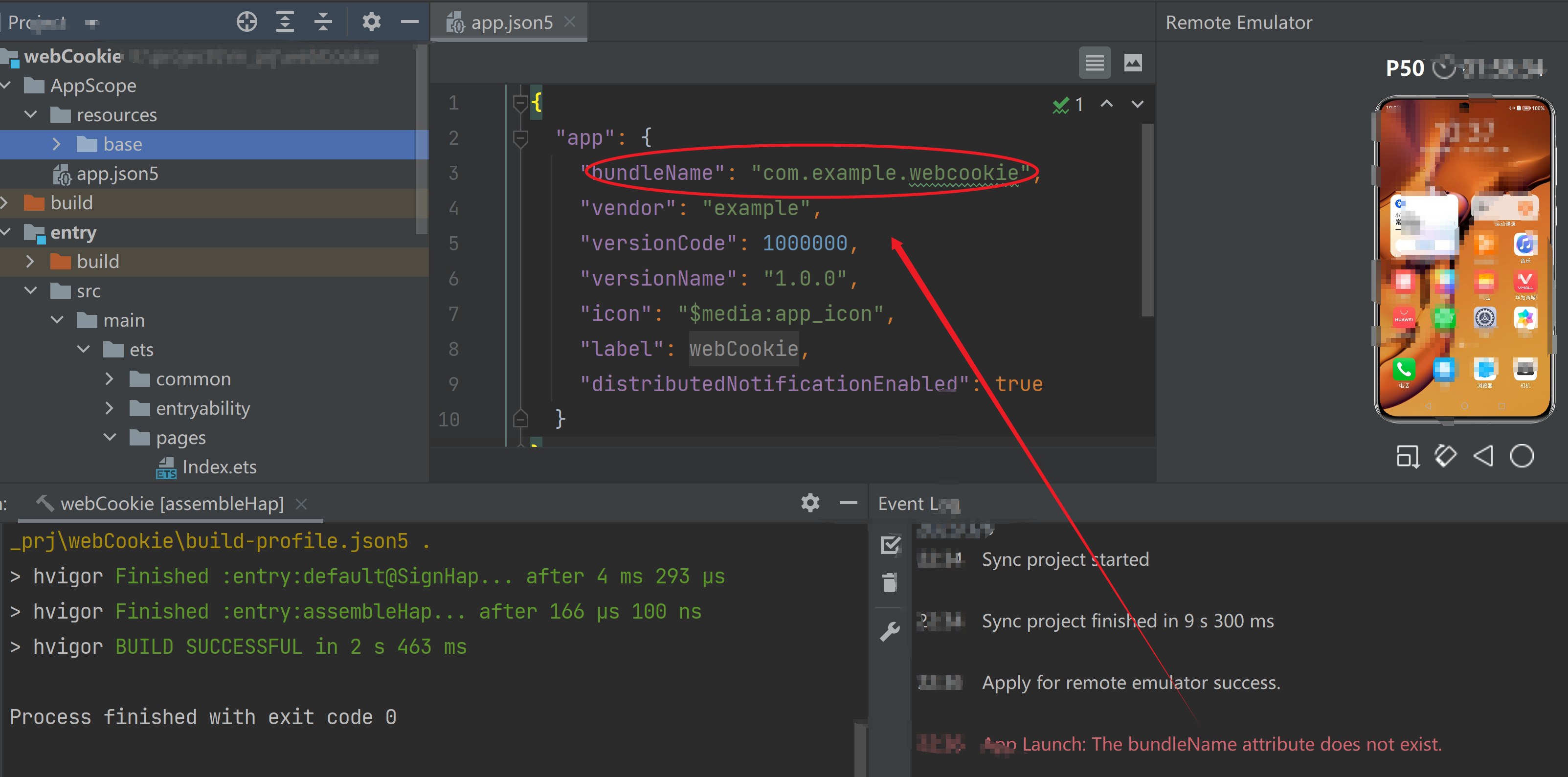Collapse the entry module
This screenshot has height=777, width=1568.
6,232
